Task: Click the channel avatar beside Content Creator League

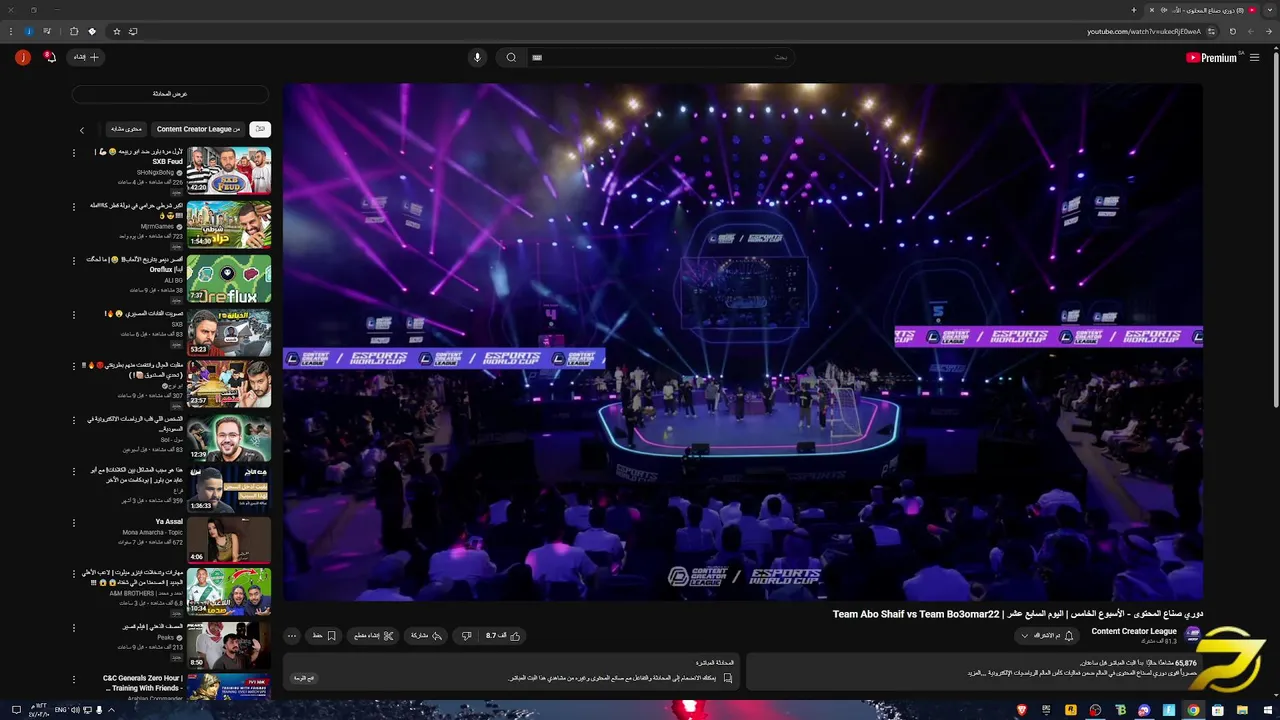Action: click(1192, 635)
